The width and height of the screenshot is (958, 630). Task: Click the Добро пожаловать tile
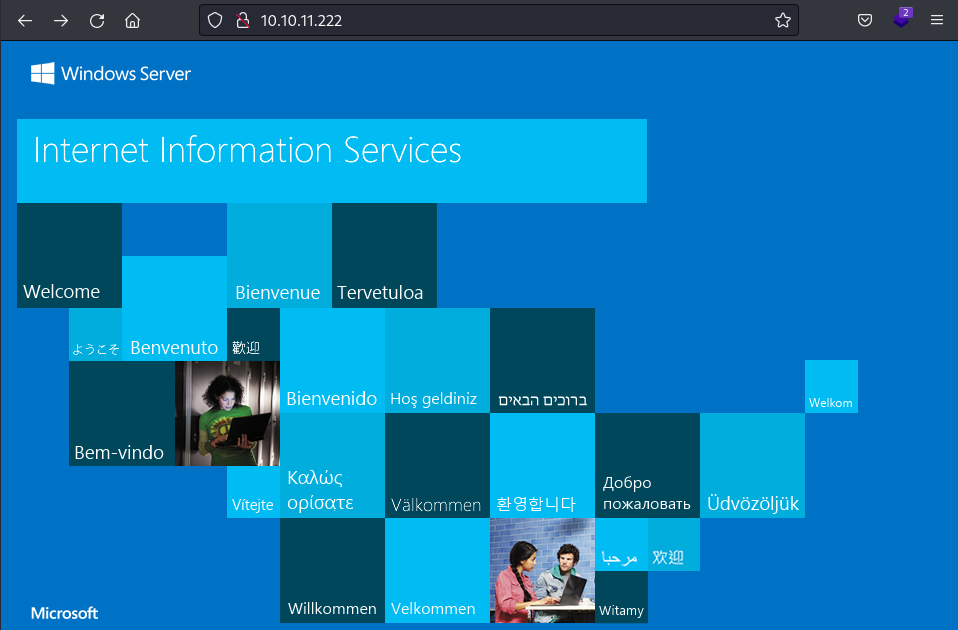pos(647,466)
